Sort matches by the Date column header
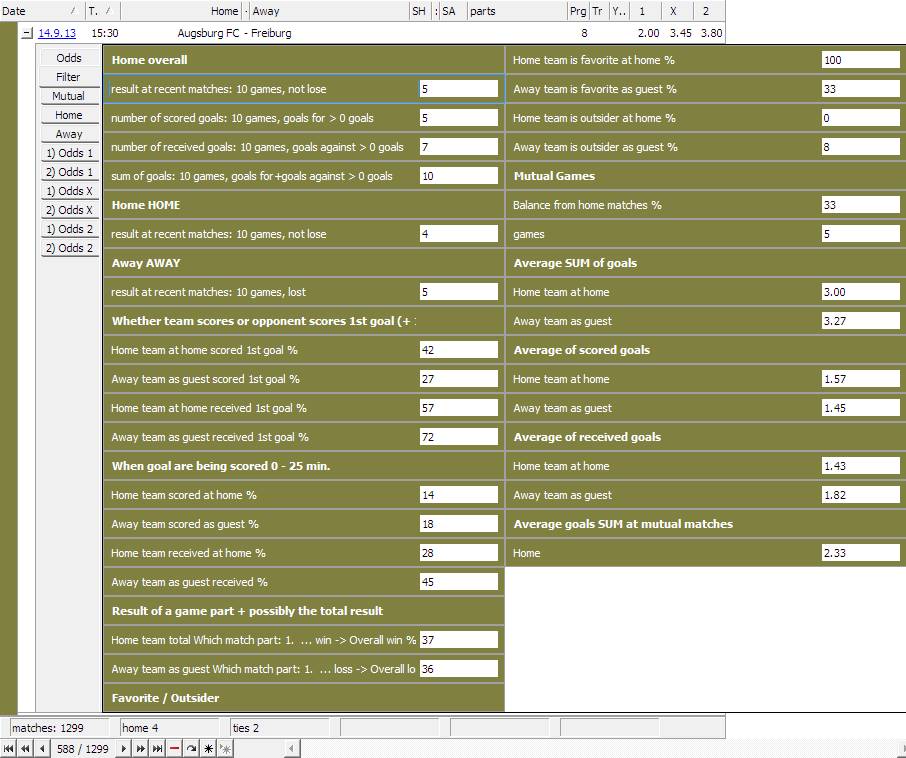The height and width of the screenshot is (758, 906). 42,11
